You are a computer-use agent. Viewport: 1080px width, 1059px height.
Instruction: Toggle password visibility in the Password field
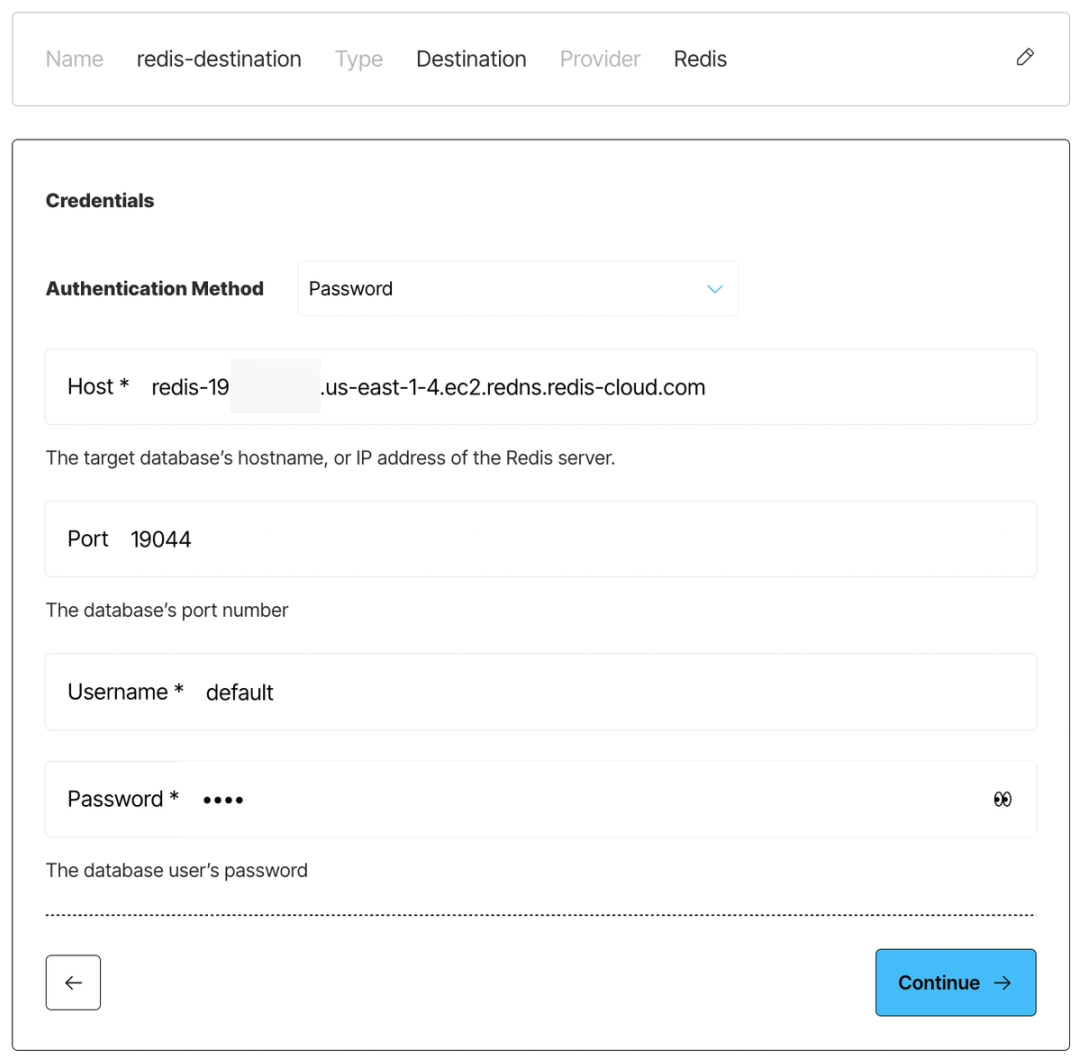point(1002,798)
